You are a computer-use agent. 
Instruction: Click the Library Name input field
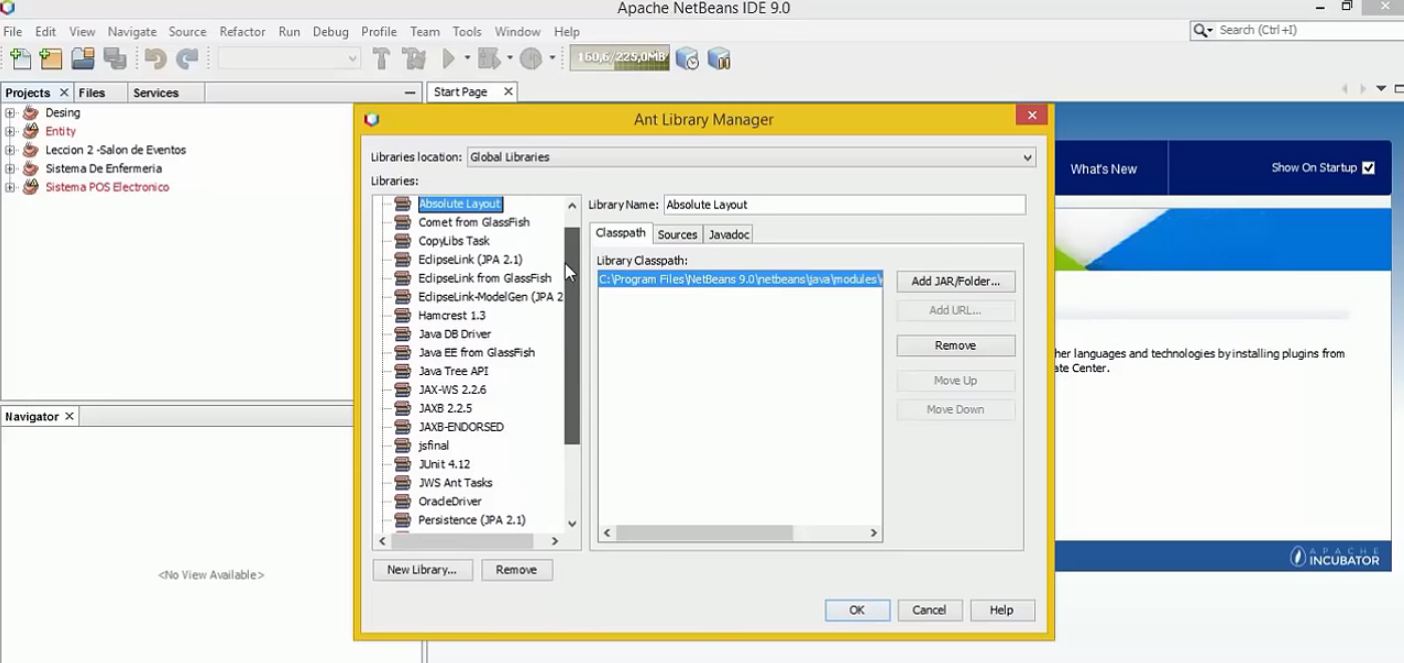pyautogui.click(x=844, y=204)
